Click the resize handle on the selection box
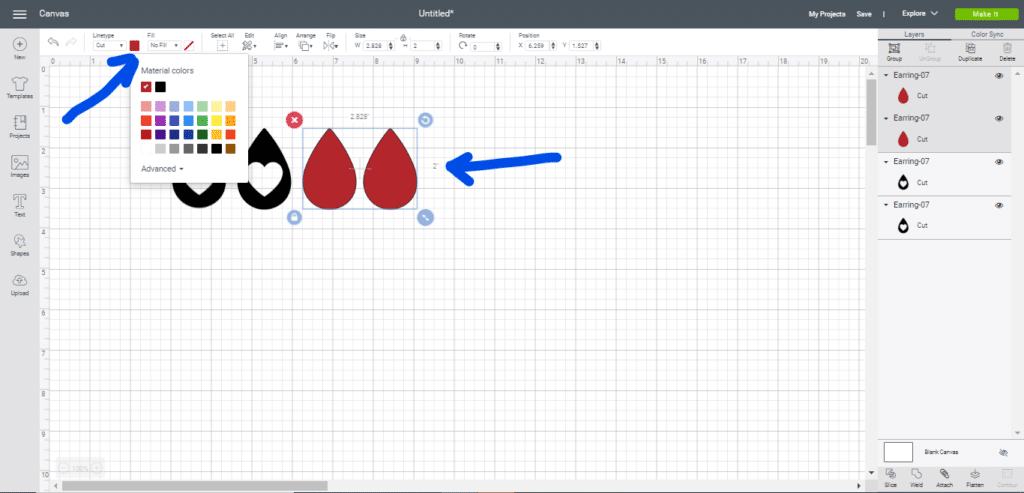1024x493 pixels. 425,217
